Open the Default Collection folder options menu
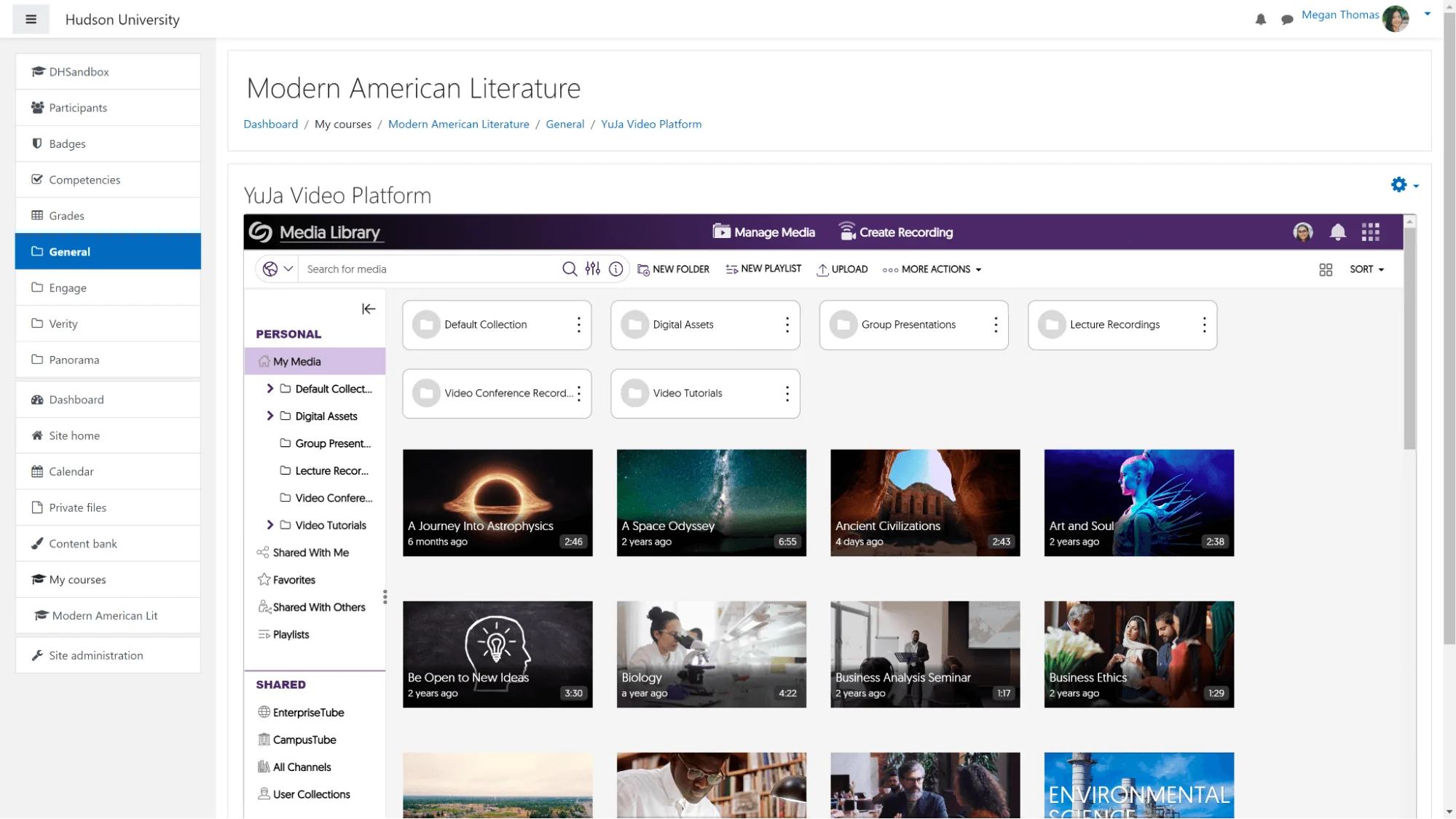The width and height of the screenshot is (1456, 819). [x=579, y=325]
